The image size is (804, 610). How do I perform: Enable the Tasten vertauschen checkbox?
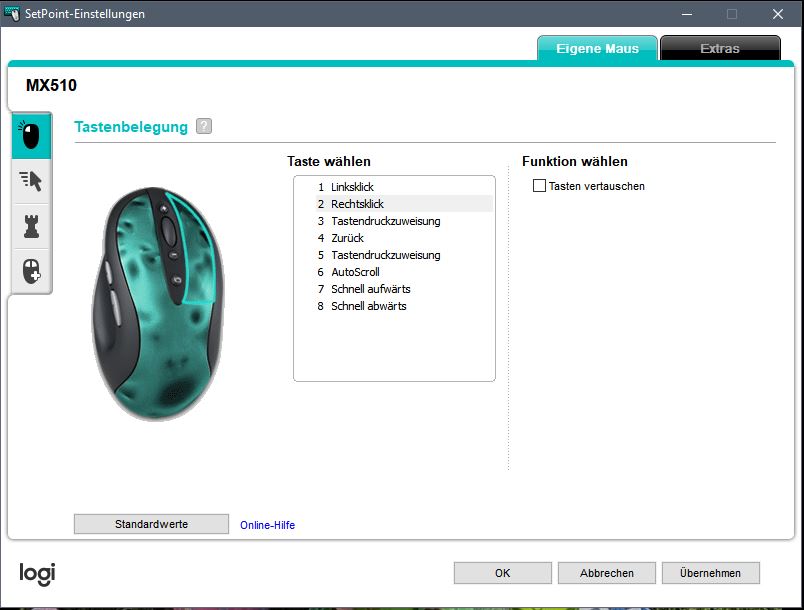point(539,186)
